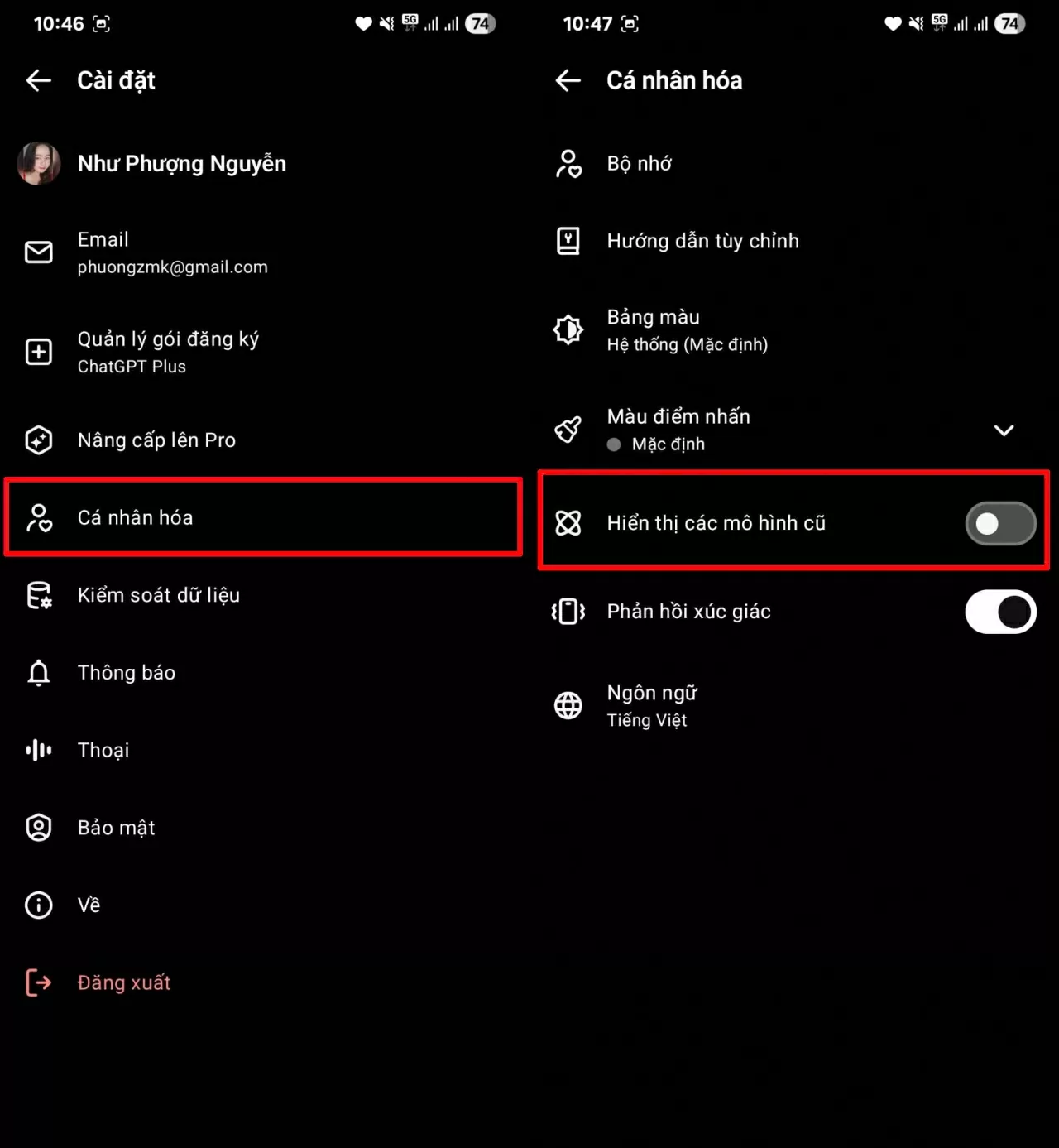
Task: Expand the Màu điểm nhấn chevron
Action: click(1004, 430)
